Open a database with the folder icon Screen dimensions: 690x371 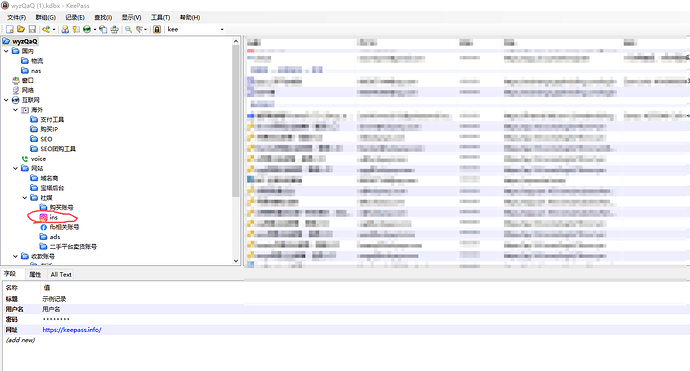[x=21, y=29]
